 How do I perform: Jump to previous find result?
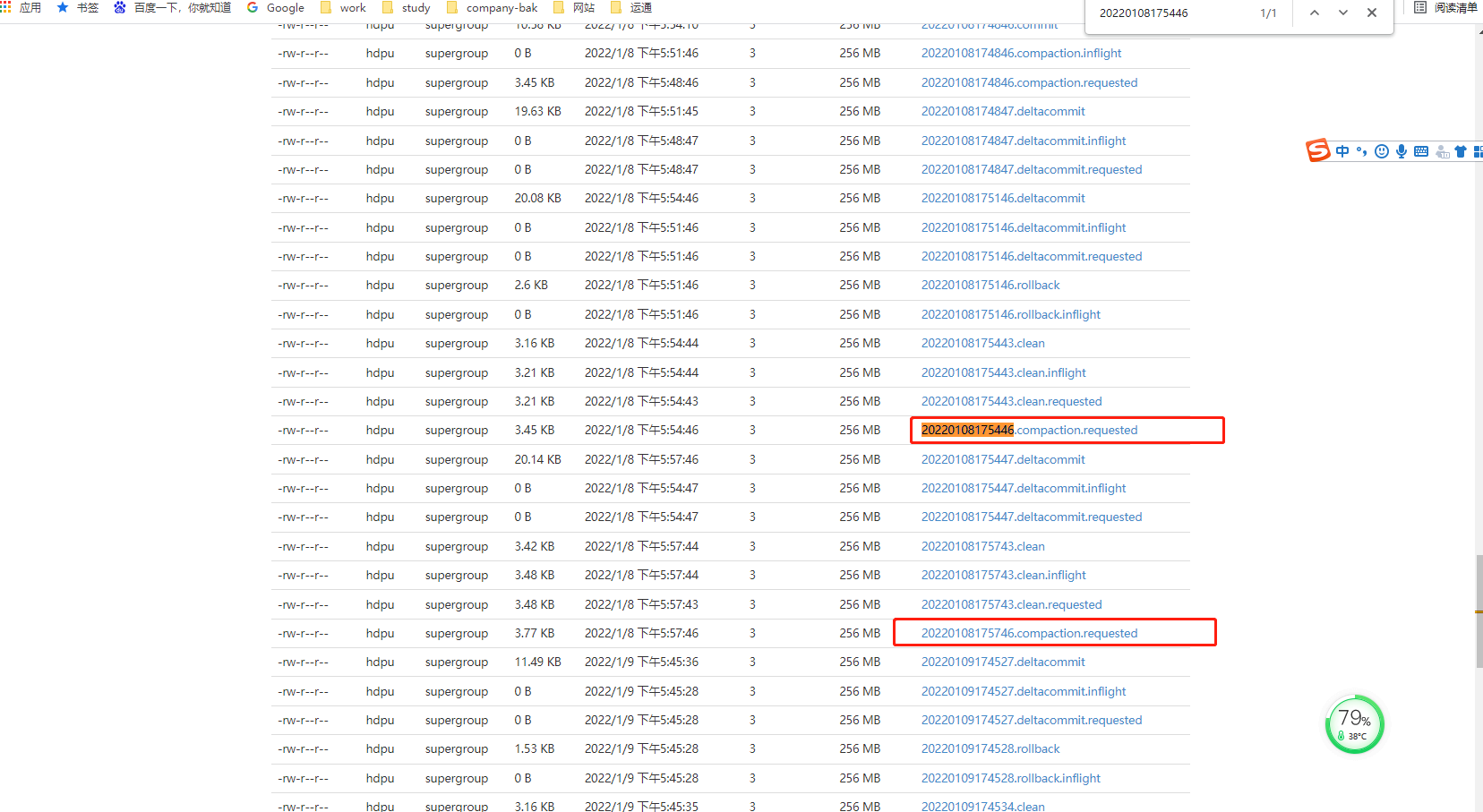pos(1315,13)
